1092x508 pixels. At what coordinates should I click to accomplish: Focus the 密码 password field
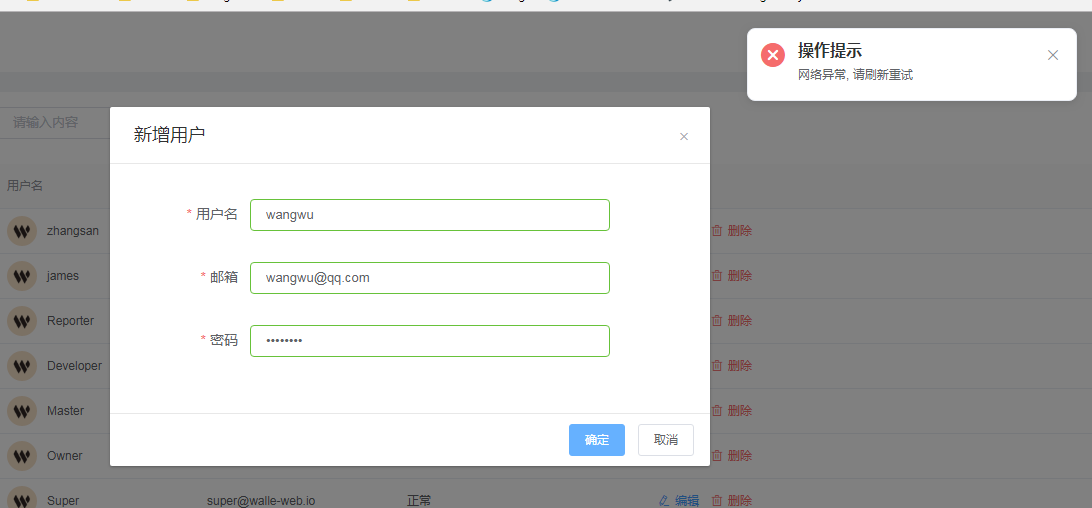pos(430,341)
